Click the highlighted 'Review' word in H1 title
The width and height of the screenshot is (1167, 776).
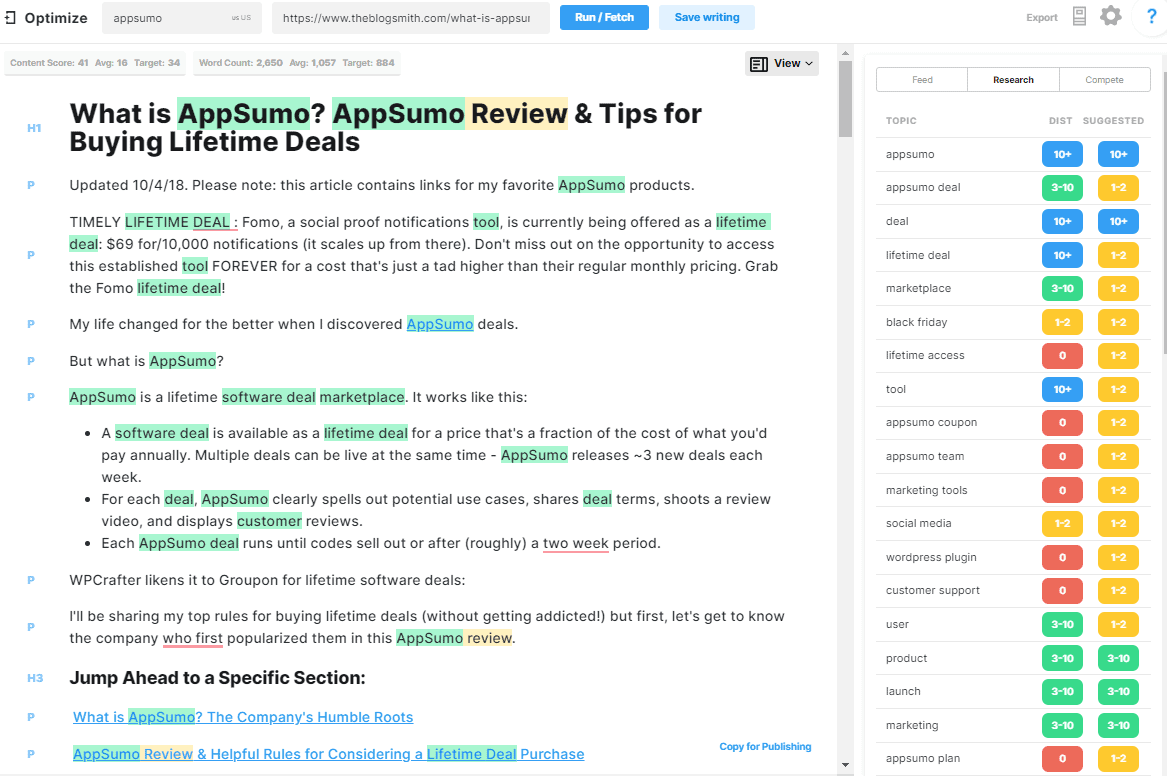coord(519,114)
